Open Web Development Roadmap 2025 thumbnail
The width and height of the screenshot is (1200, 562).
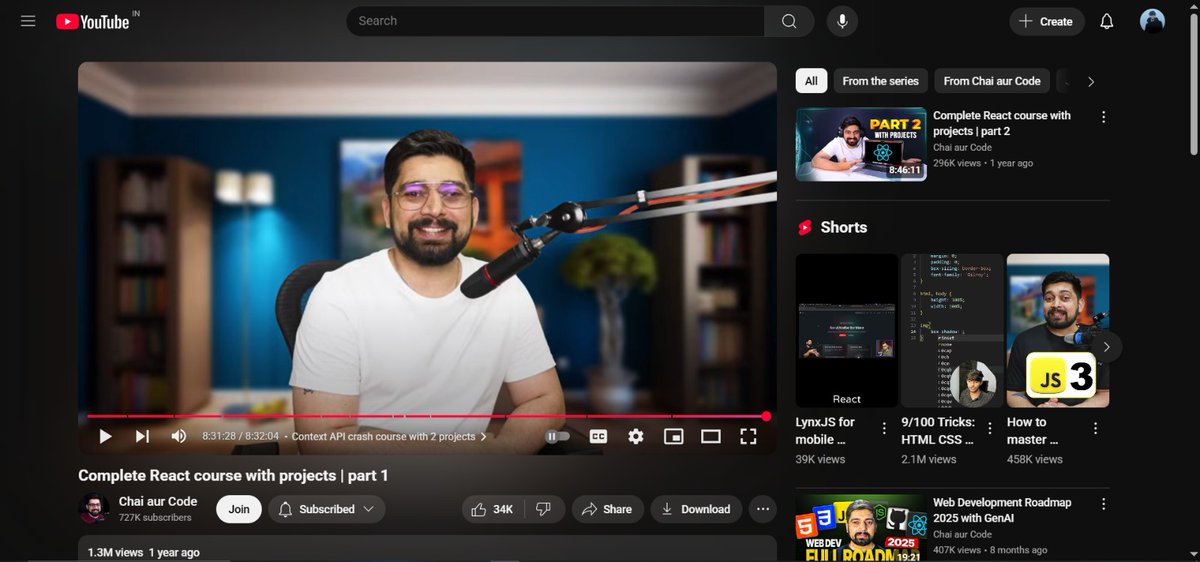tap(861, 526)
